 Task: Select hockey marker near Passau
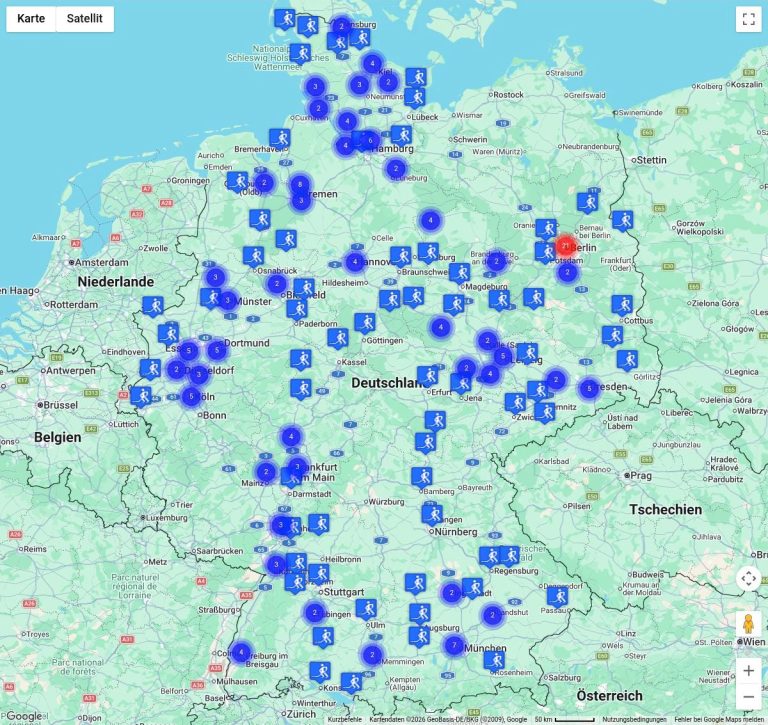click(x=557, y=596)
